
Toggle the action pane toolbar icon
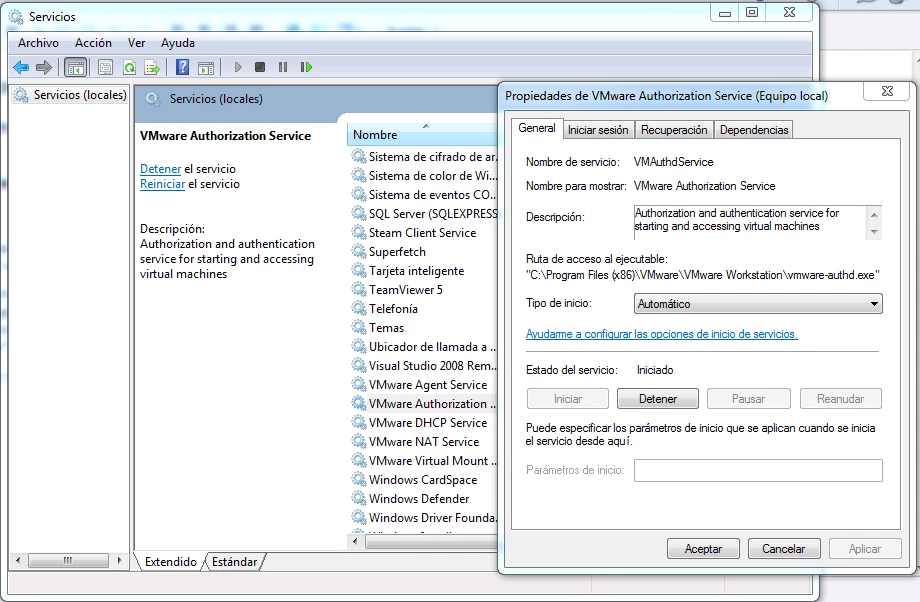pos(206,67)
